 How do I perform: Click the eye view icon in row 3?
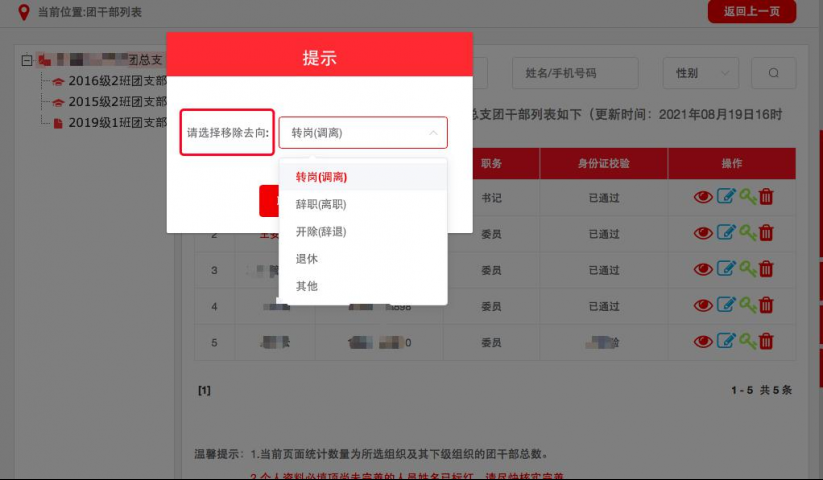point(703,269)
